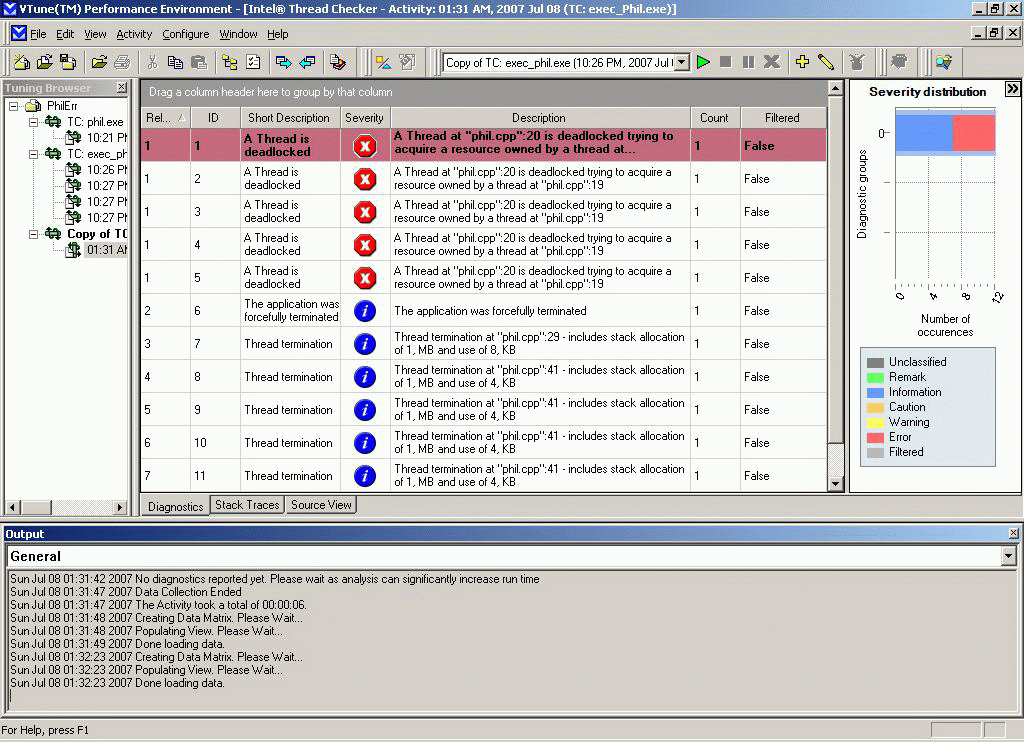Select the 10:21 PM activity result tree item
The image size is (1024, 742).
tap(97, 138)
